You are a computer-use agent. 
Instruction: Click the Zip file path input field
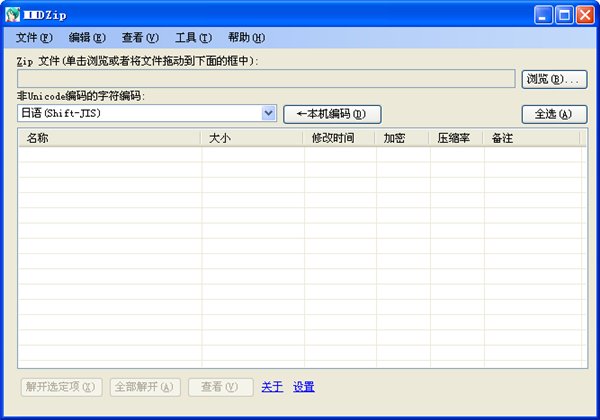pos(266,79)
